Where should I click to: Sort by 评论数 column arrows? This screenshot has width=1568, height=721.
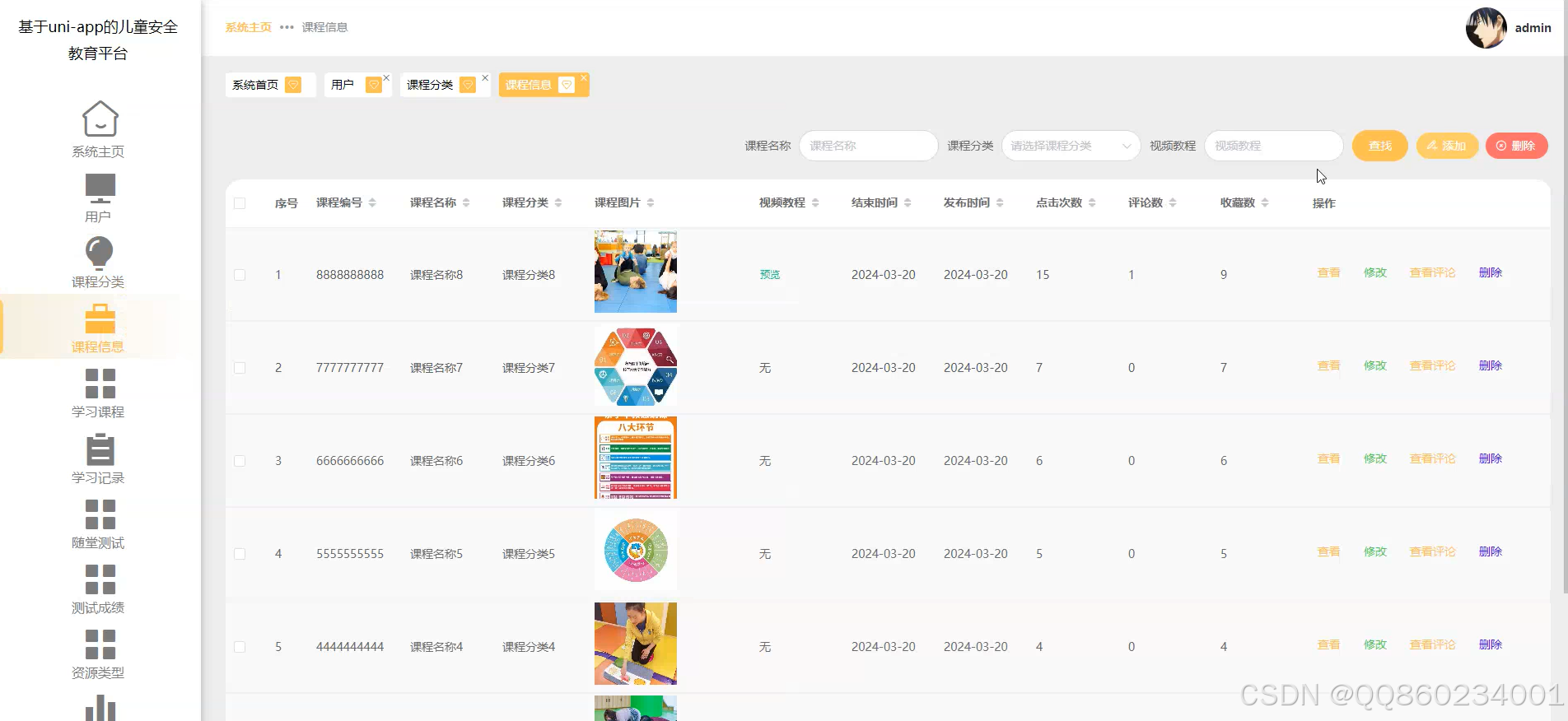click(1173, 202)
